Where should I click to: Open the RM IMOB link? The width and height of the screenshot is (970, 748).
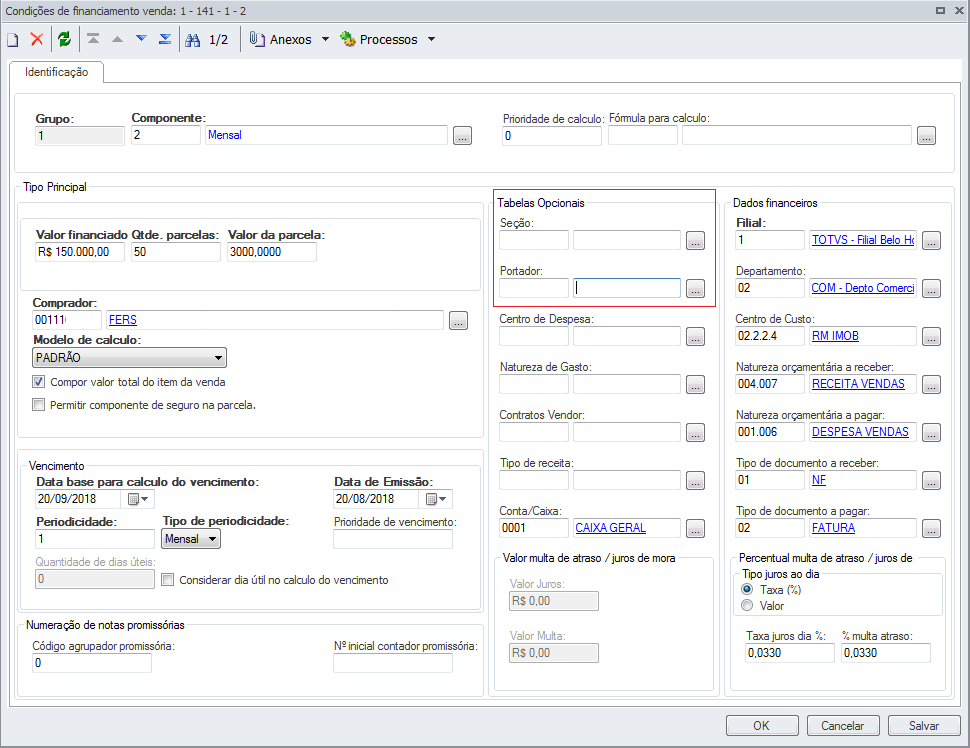click(835, 336)
